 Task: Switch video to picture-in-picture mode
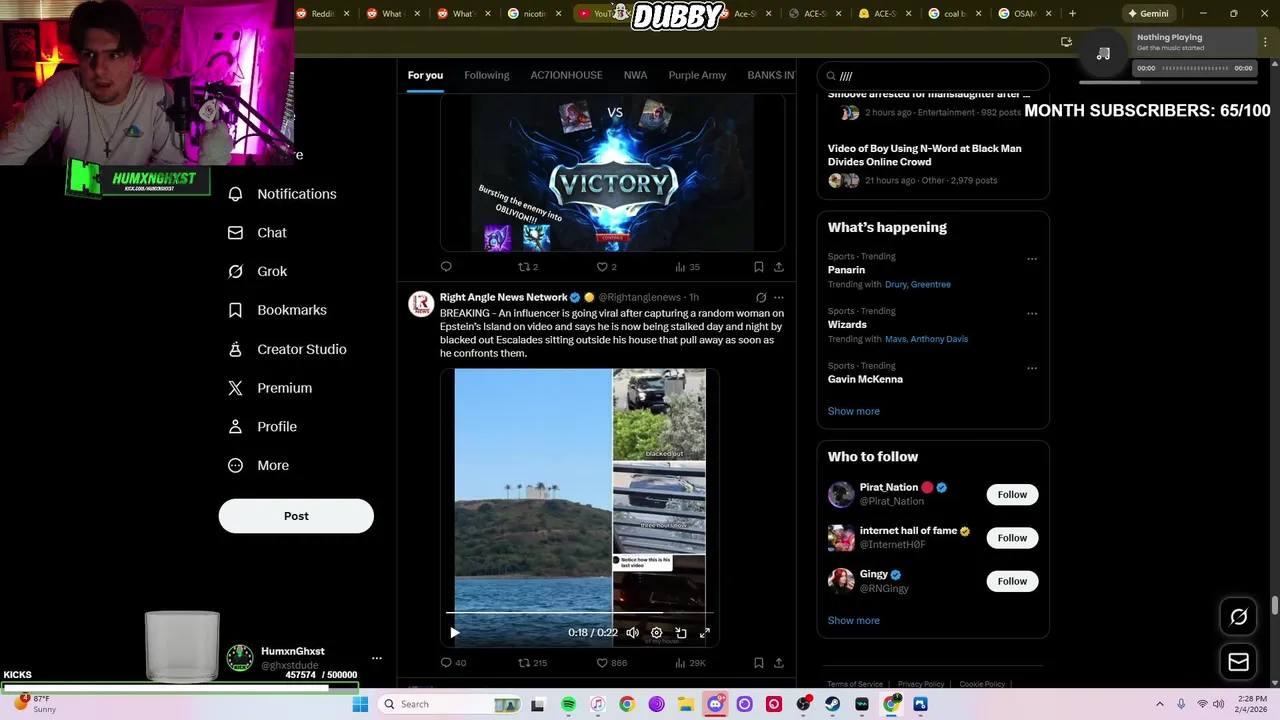pyautogui.click(x=681, y=632)
